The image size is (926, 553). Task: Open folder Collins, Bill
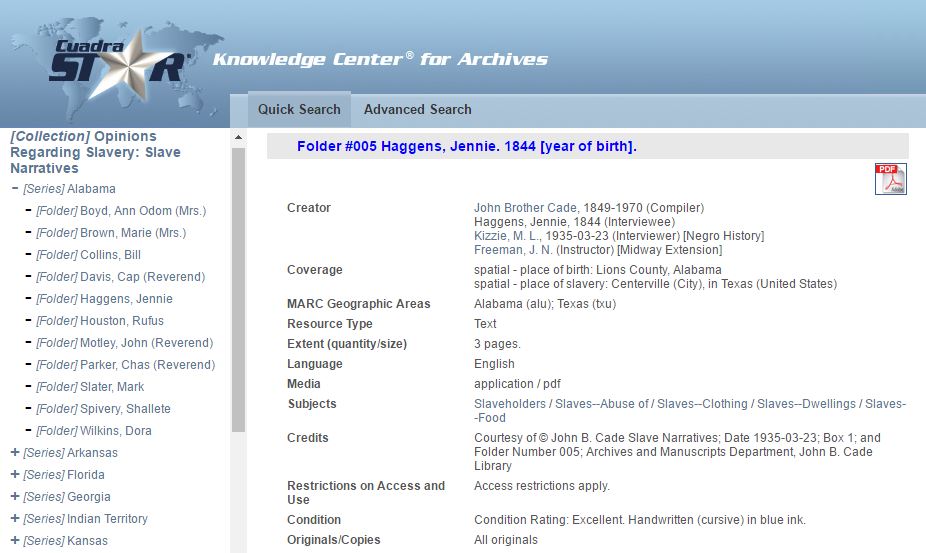tap(89, 255)
